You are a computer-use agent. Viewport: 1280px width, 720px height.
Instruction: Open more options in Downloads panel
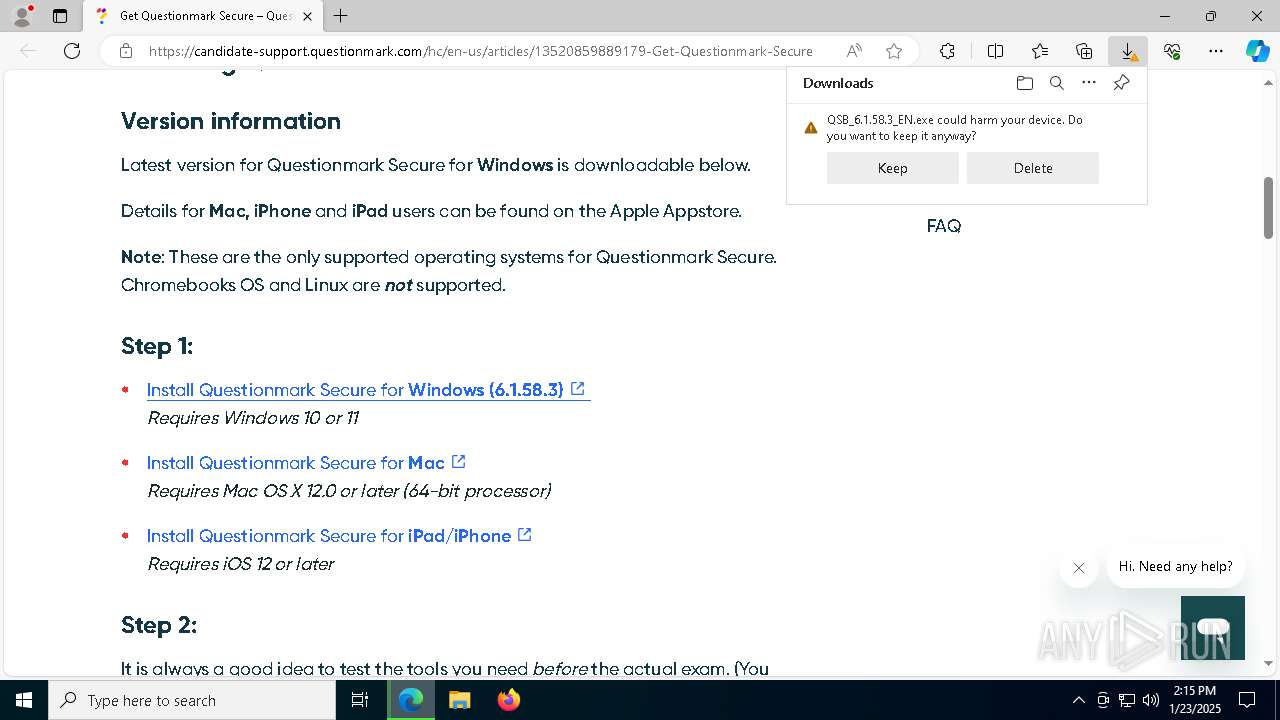(1089, 83)
